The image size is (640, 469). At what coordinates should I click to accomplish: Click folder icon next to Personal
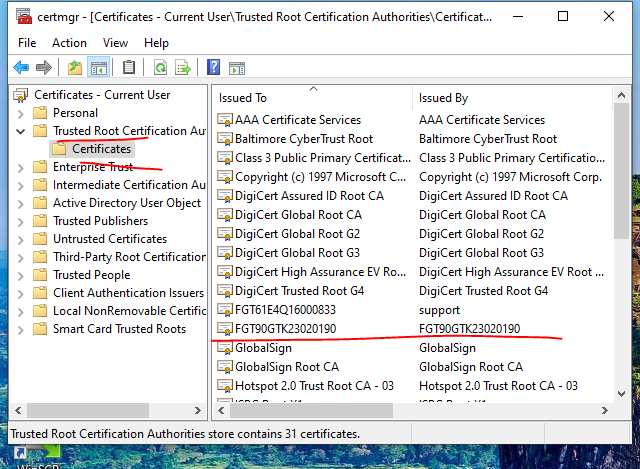tap(40, 113)
